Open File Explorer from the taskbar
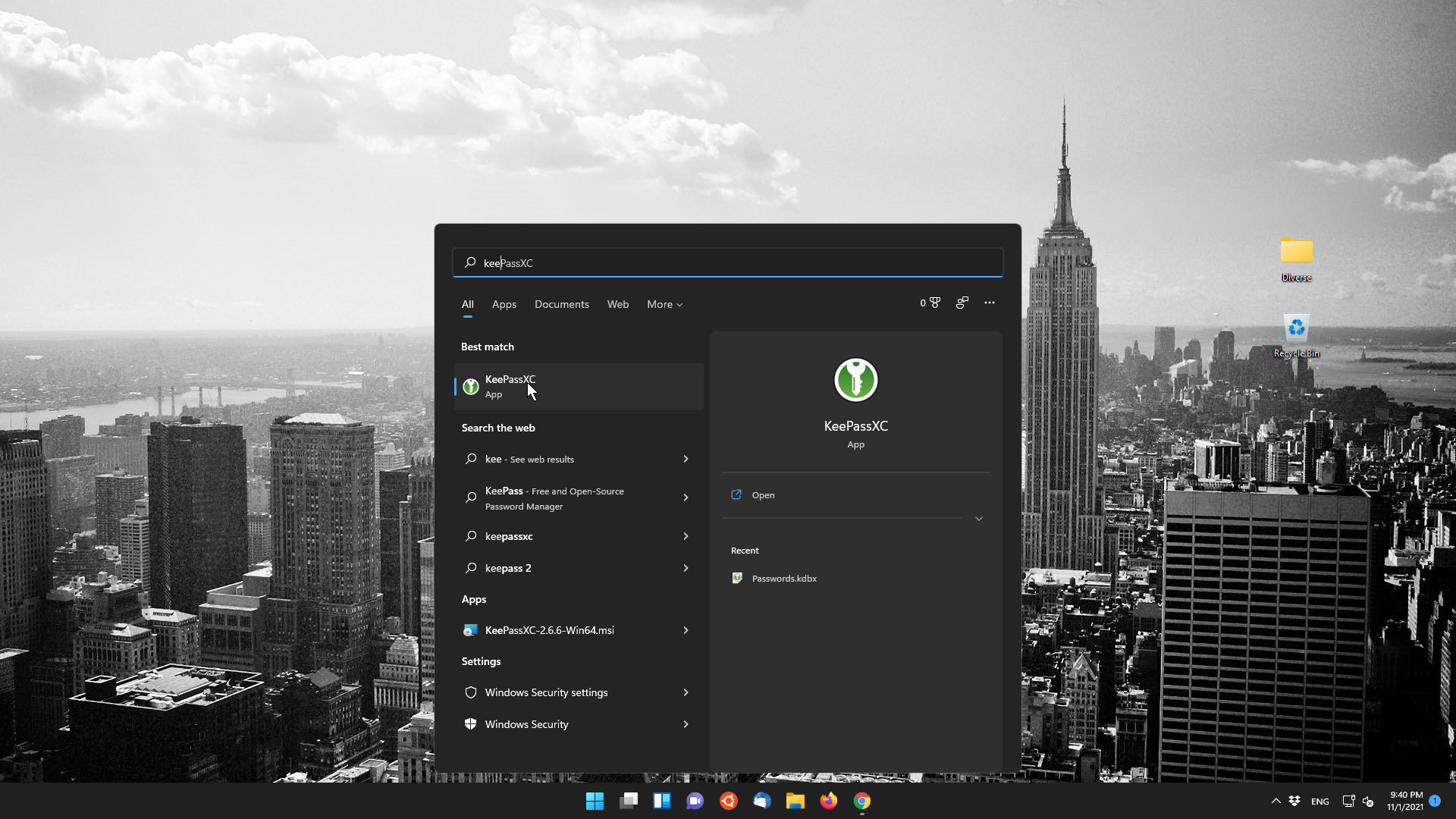The height and width of the screenshot is (819, 1456). point(795,801)
